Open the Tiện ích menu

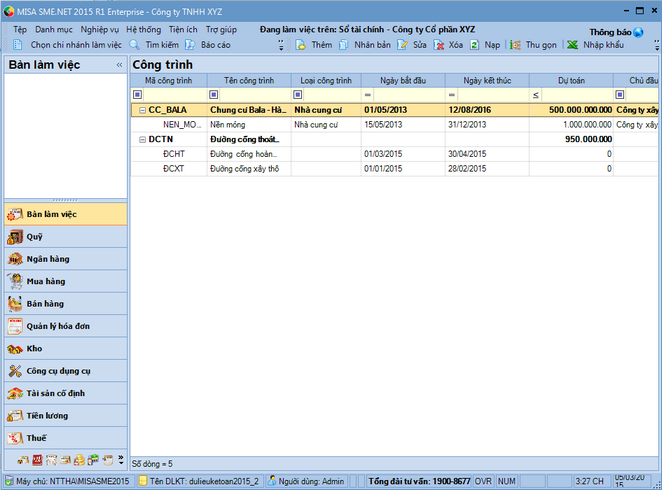point(183,30)
